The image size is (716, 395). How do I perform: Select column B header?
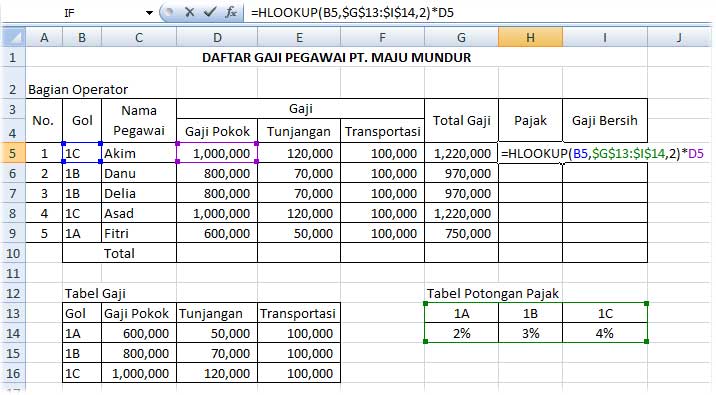(x=82, y=37)
